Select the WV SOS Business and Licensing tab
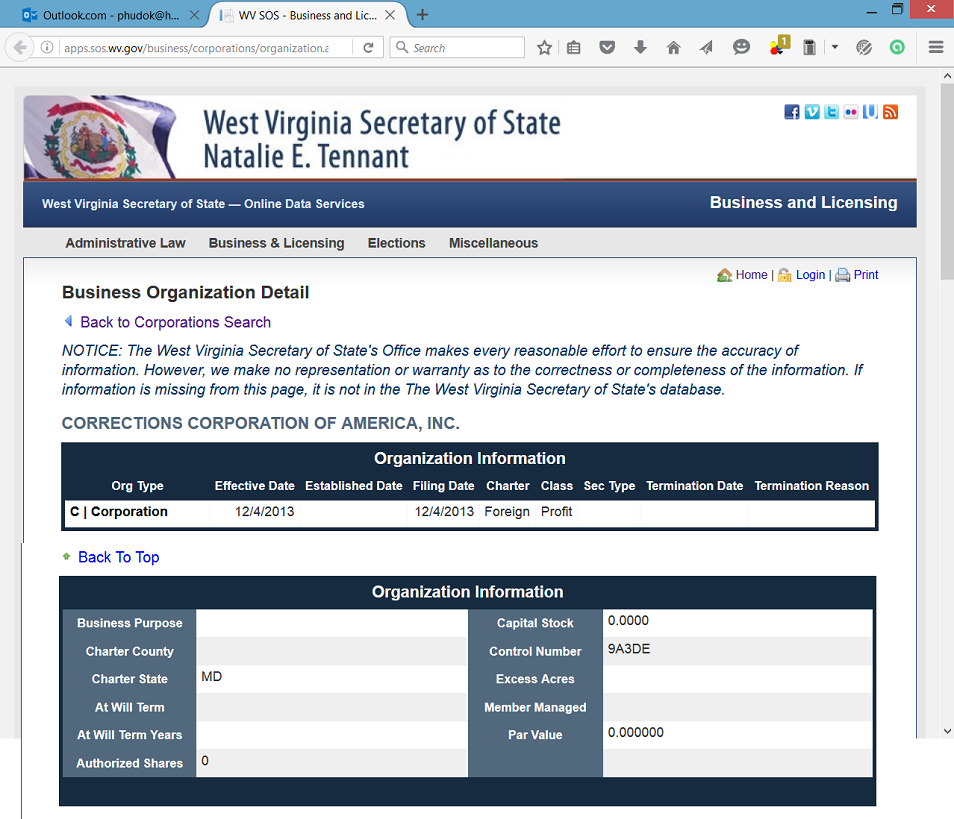This screenshot has width=954, height=819. (x=307, y=15)
